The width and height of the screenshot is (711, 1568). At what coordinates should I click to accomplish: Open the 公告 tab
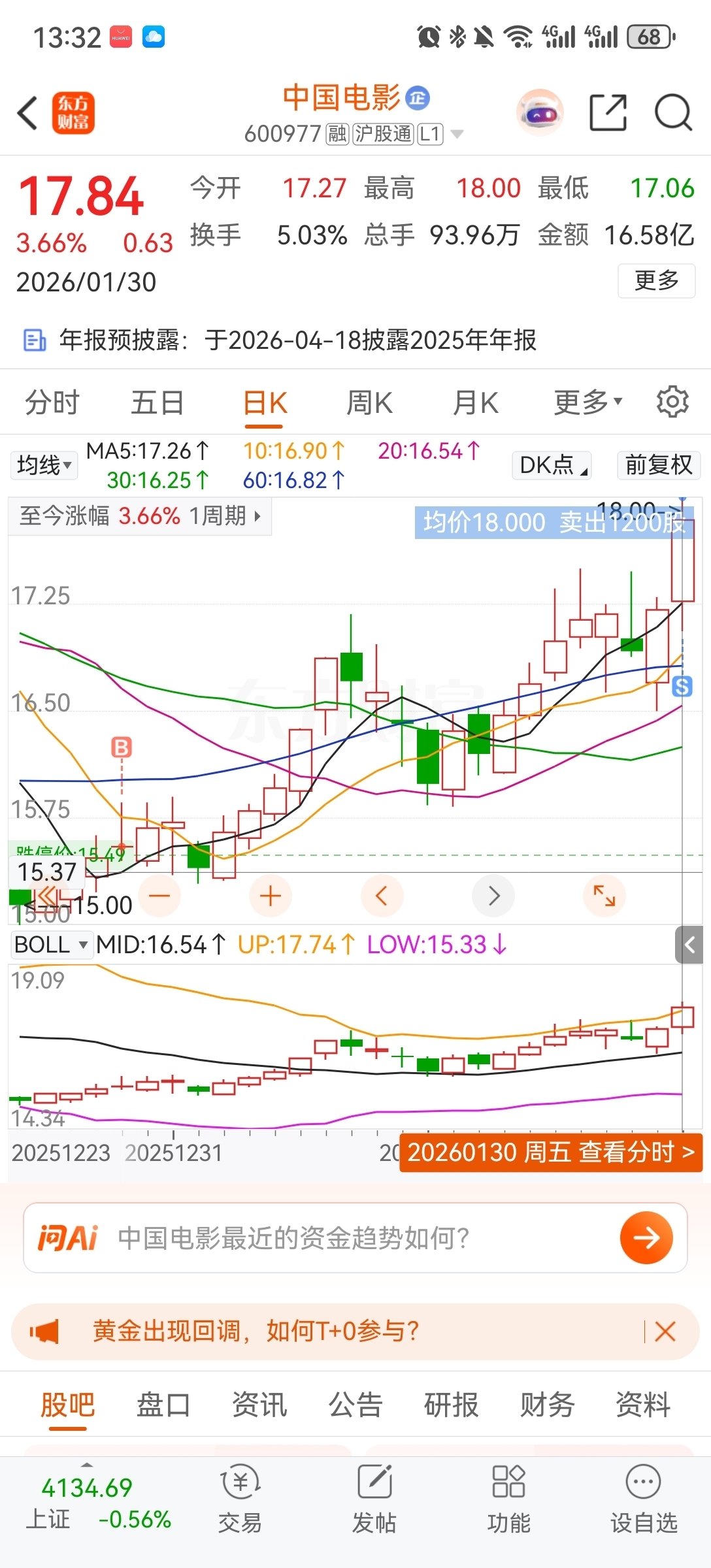(x=355, y=1404)
